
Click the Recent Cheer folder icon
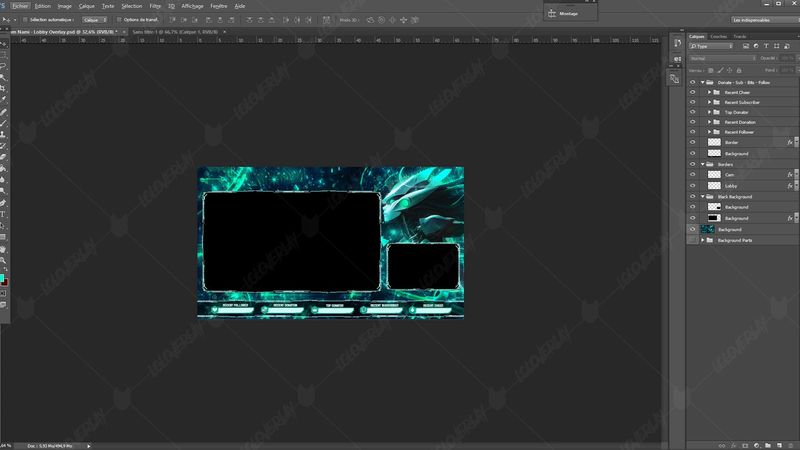pos(717,92)
